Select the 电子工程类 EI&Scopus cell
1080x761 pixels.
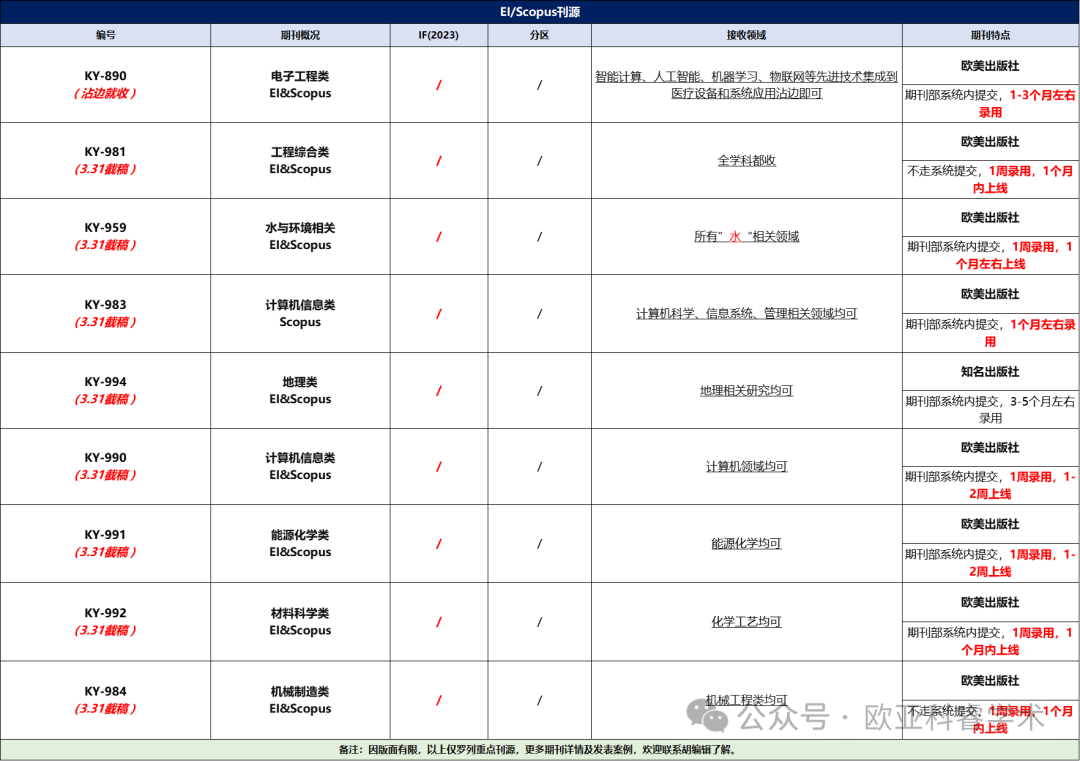[300, 85]
